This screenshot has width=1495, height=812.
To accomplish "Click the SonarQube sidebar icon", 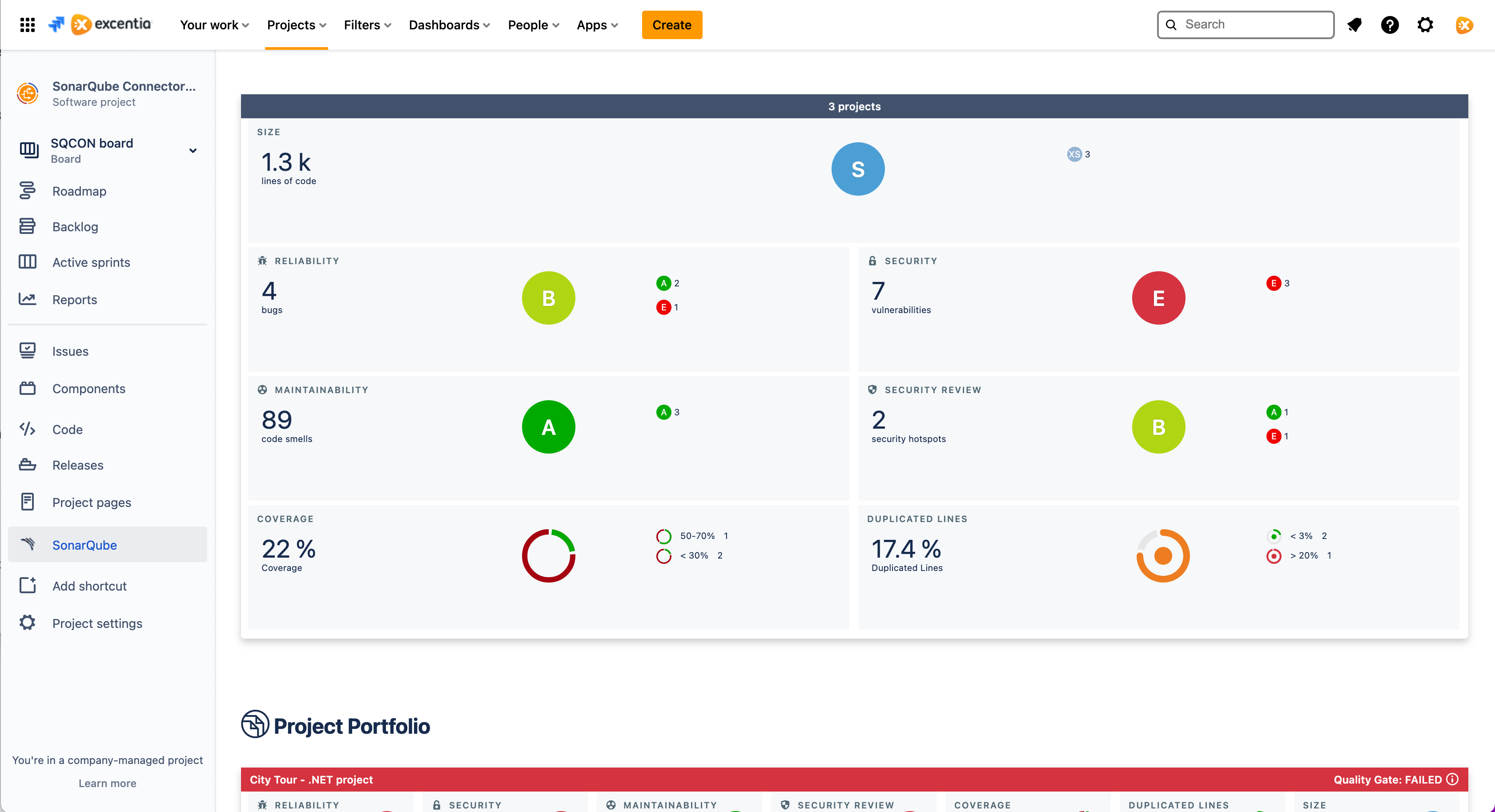I will point(27,544).
